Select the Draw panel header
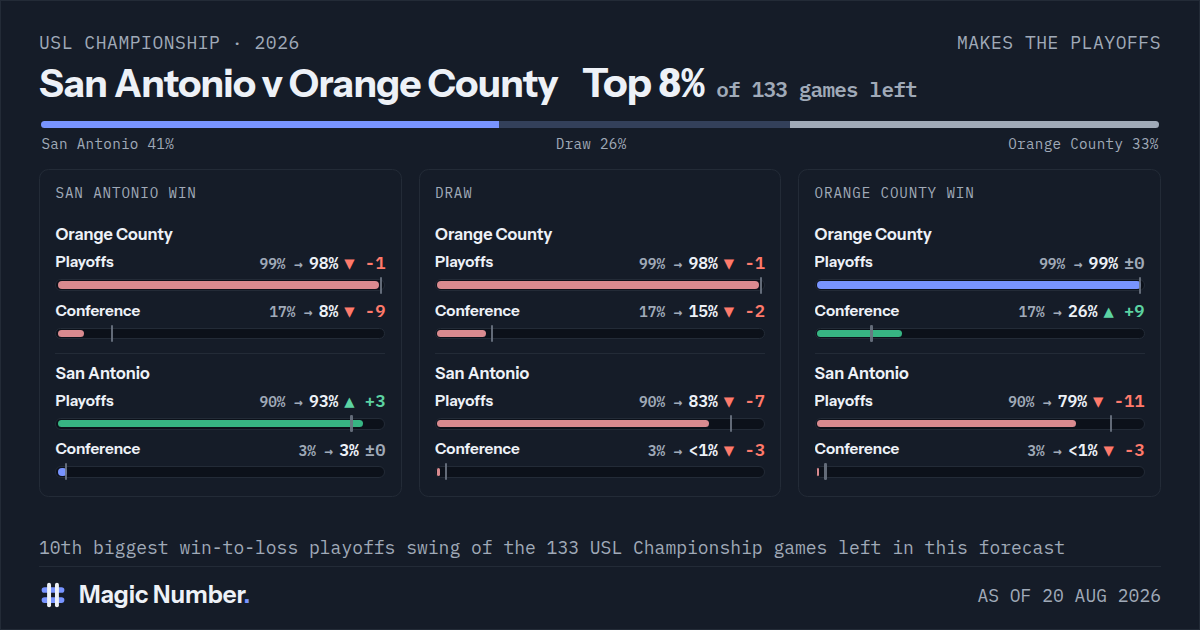Image resolution: width=1200 pixels, height=630 pixels. 454,193
